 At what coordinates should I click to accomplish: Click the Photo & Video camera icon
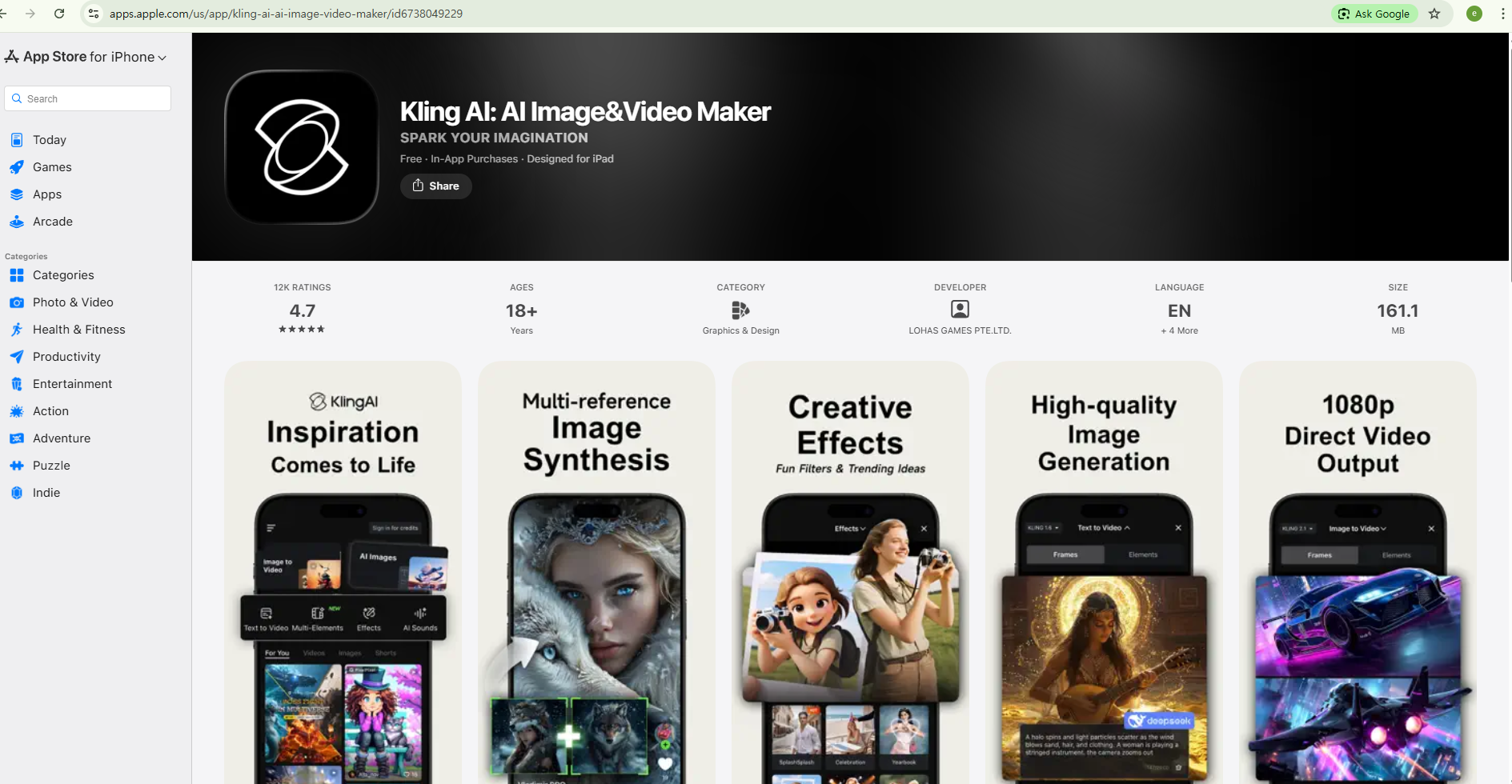[x=17, y=302]
